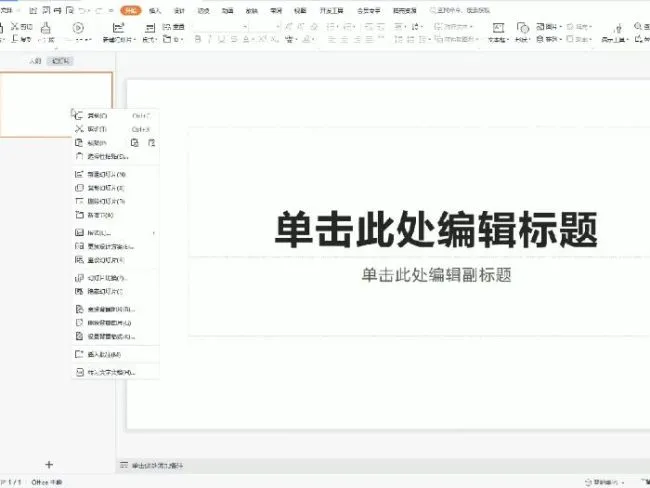Click the Format Painter brush icon
The image size is (650, 488).
pyautogui.click(x=46, y=28)
